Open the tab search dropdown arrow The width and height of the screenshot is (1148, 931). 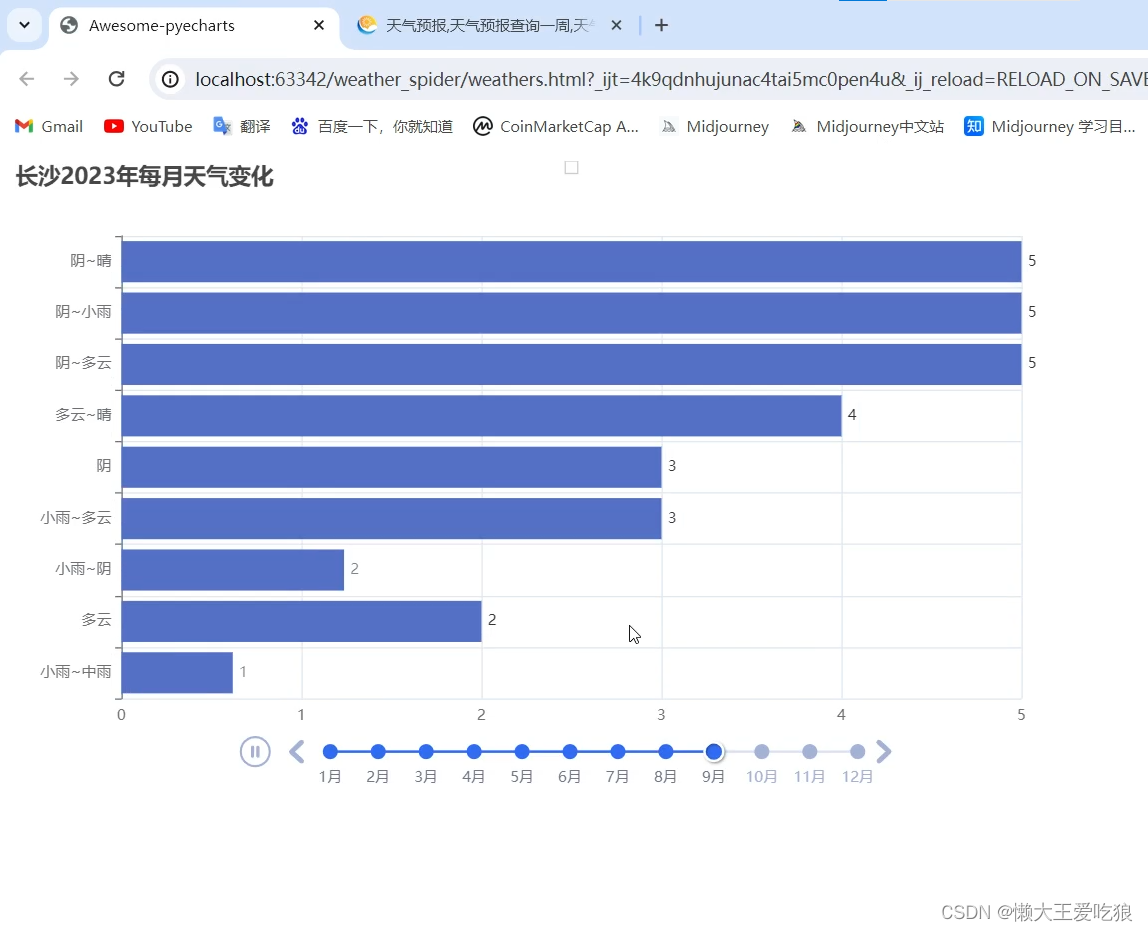point(24,25)
